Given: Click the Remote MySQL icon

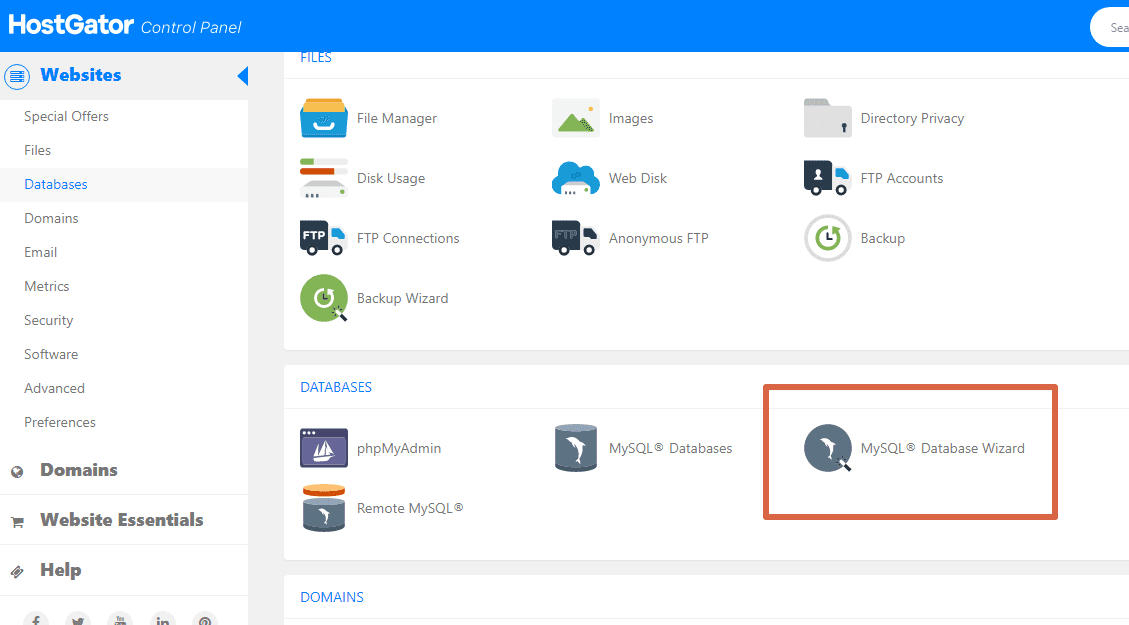Looking at the screenshot, I should 324,508.
